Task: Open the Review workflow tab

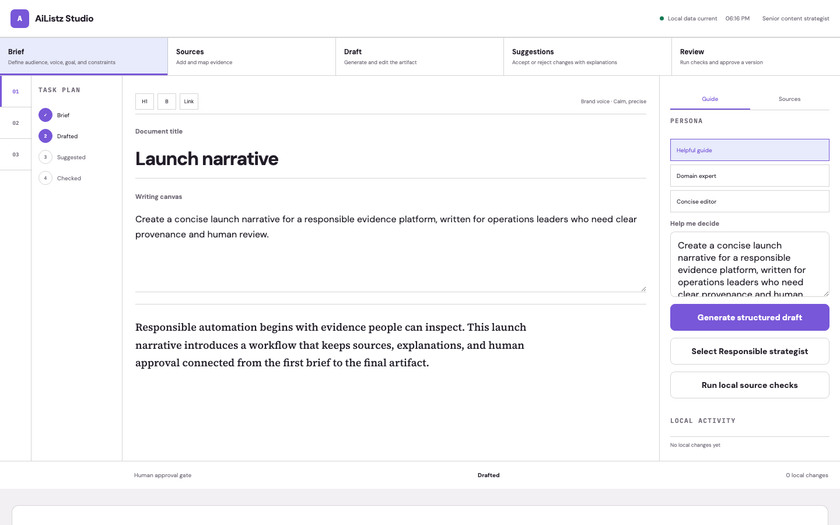Action: (755, 56)
